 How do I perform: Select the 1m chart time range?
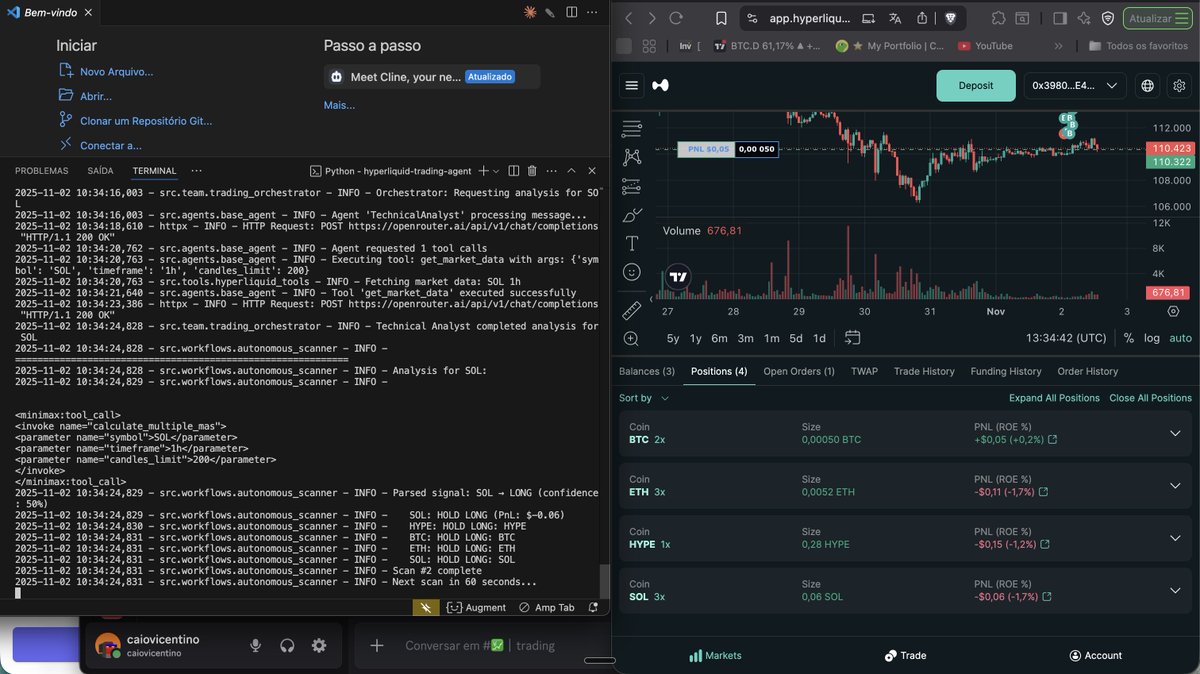click(x=771, y=338)
